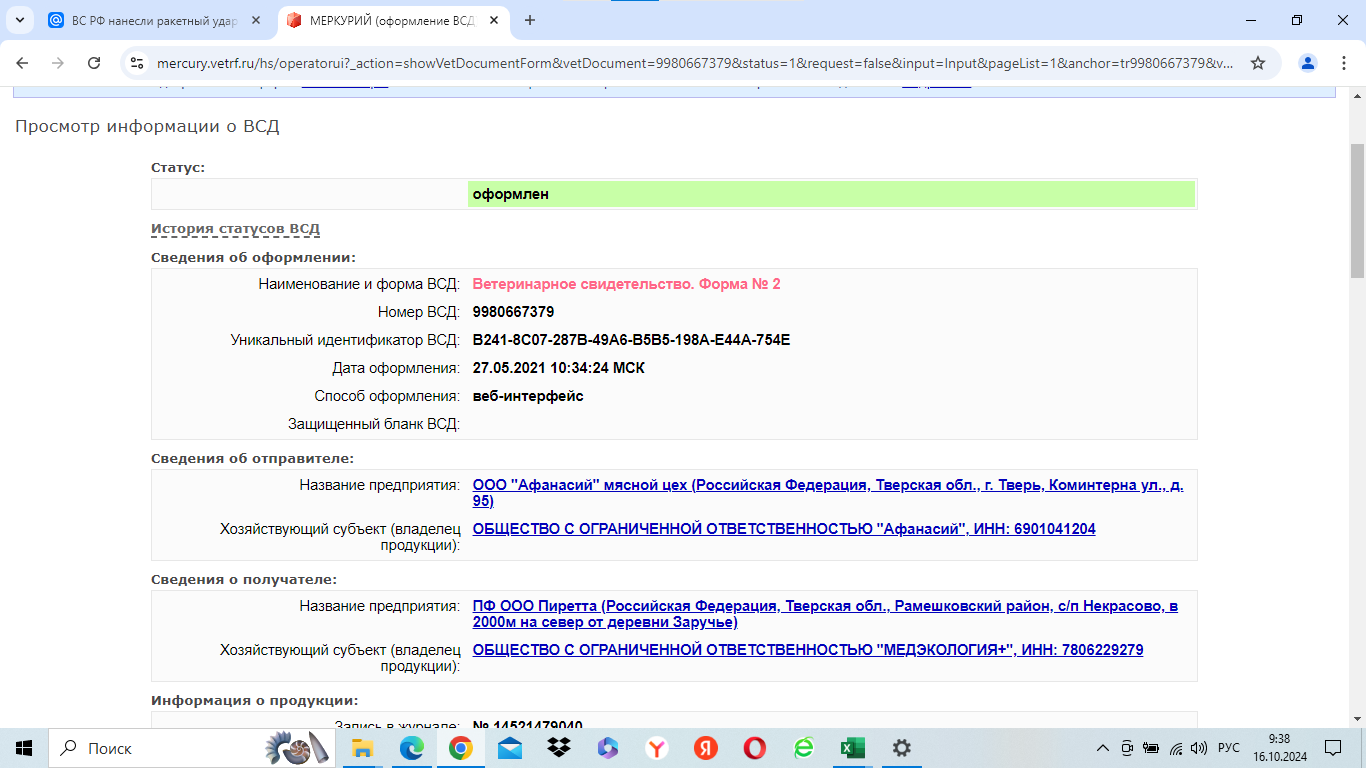Screen dimensions: 1366x768
Task: Open the Windows notification center
Action: pyautogui.click(x=1333, y=748)
